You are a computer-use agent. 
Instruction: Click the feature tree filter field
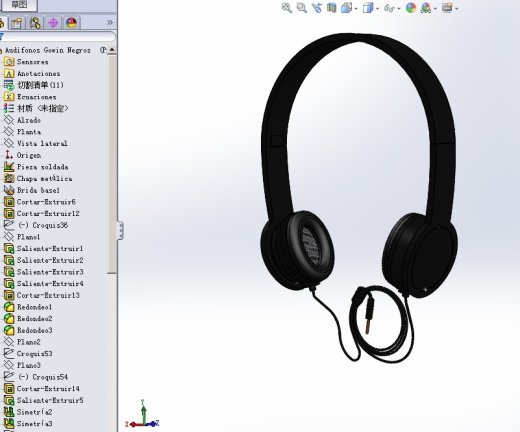pos(58,37)
